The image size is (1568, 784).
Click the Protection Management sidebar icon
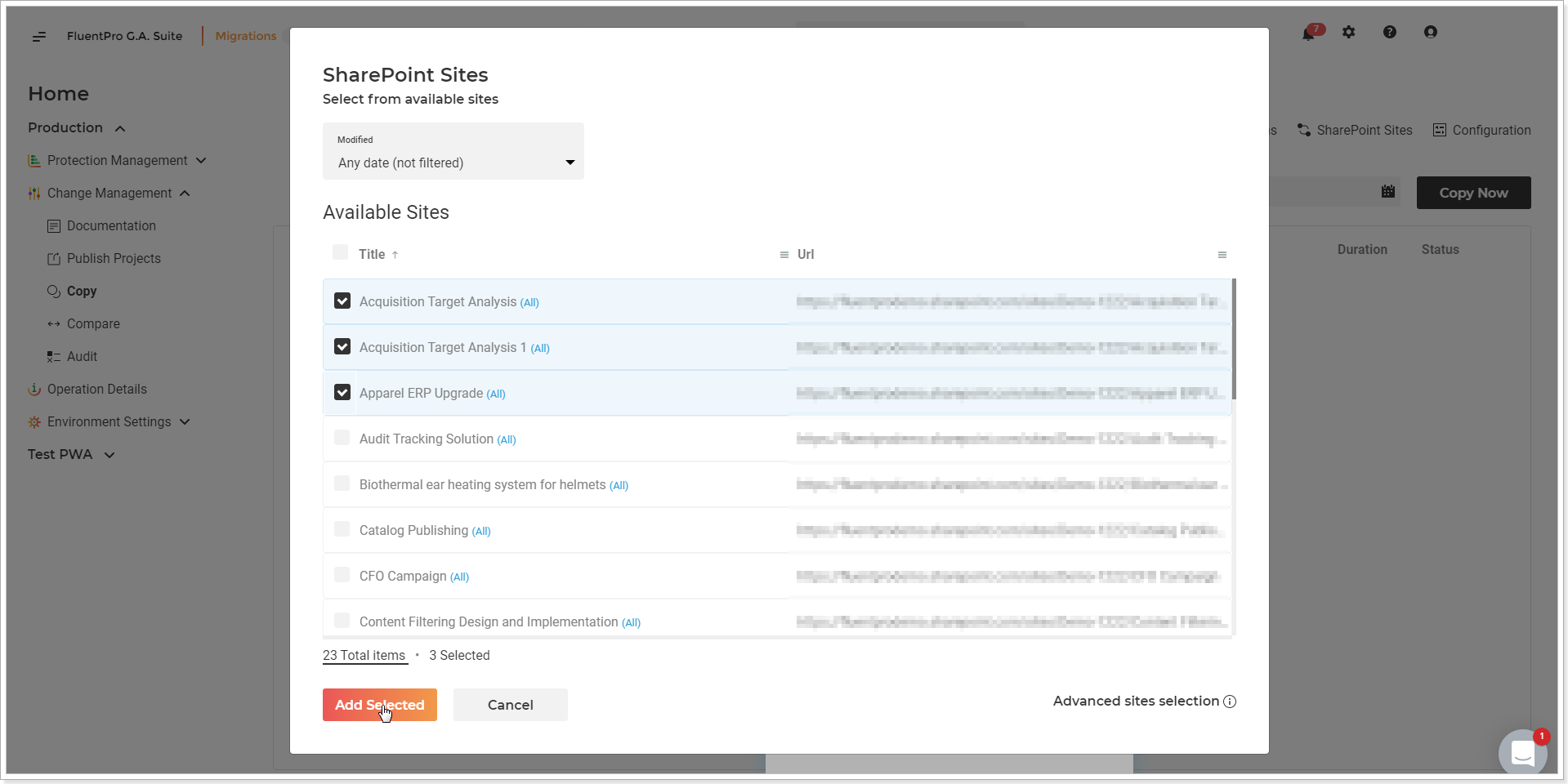(34, 160)
